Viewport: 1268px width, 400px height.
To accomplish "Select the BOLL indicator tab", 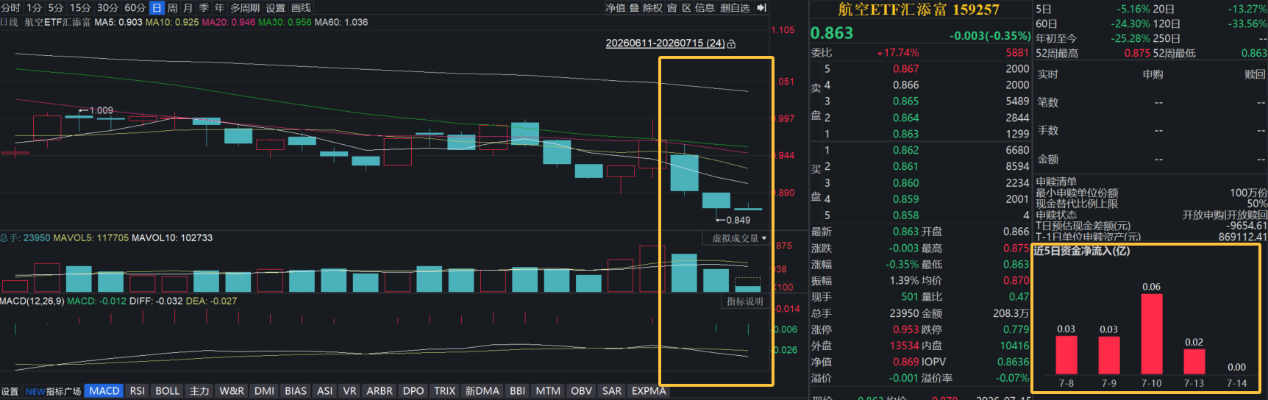I will (x=169, y=391).
